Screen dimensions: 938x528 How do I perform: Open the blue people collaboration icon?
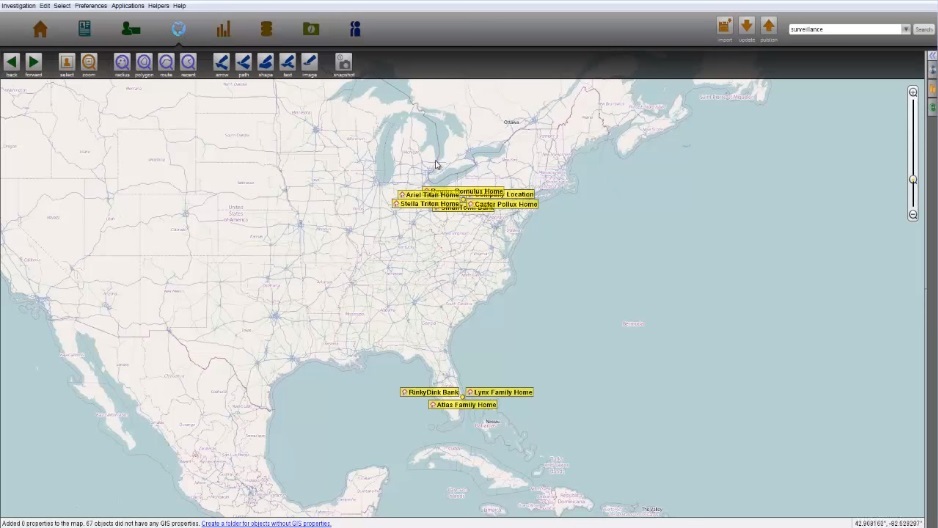tap(355, 29)
